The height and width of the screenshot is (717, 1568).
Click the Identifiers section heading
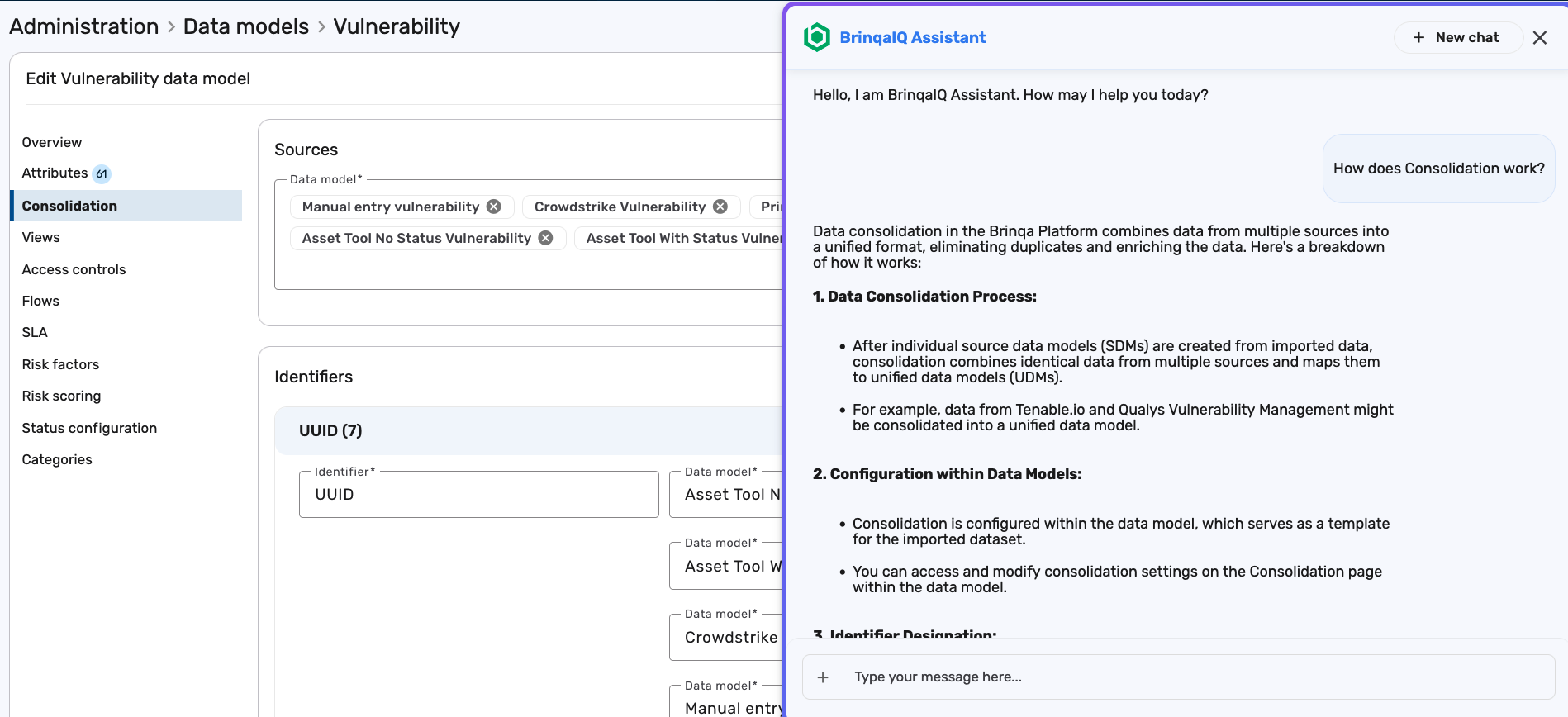tap(314, 377)
